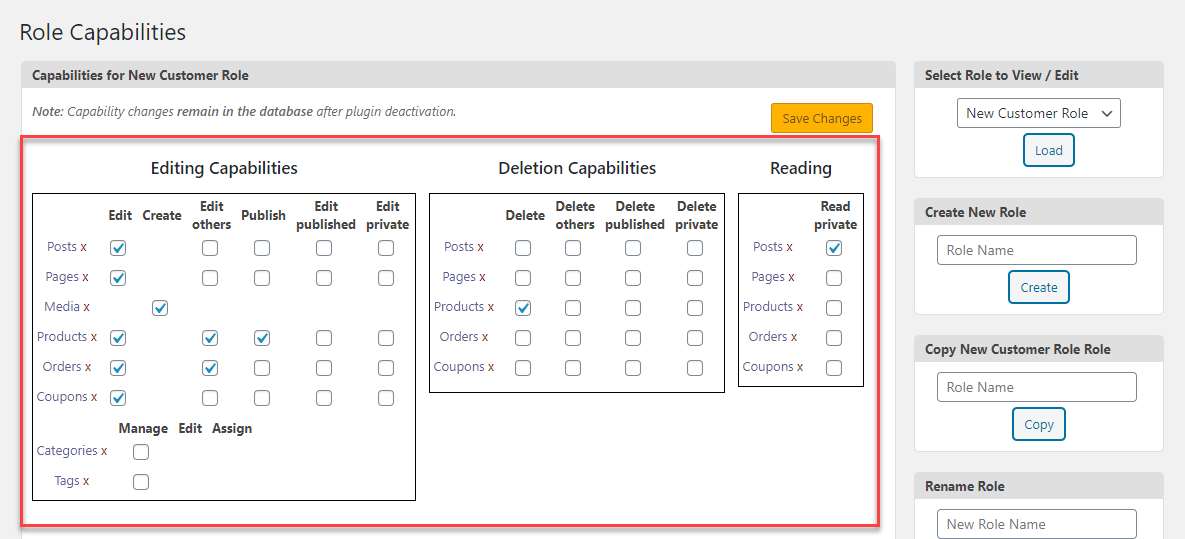Enable Edit others for Coupons
Image resolution: width=1185 pixels, height=539 pixels.
coord(210,398)
